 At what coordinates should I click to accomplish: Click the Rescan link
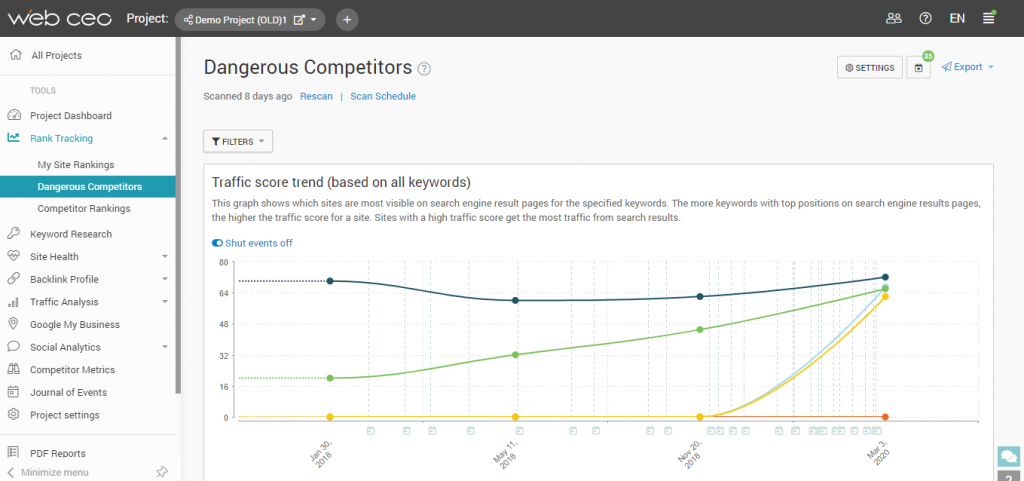pos(316,96)
